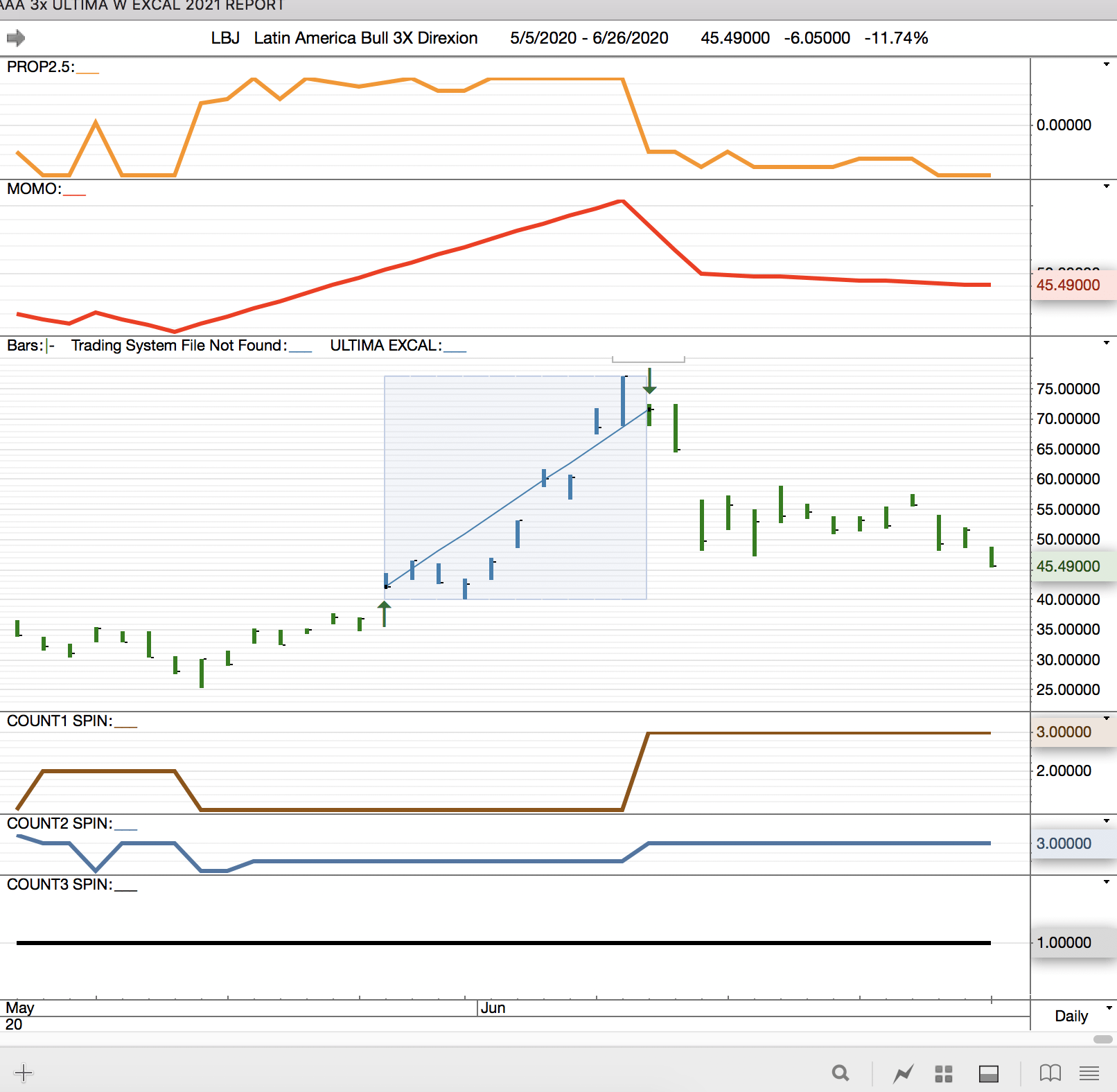Expand the PROP2.5 pane menu triangle
This screenshot has height=1092, width=1117.
click(1107, 64)
